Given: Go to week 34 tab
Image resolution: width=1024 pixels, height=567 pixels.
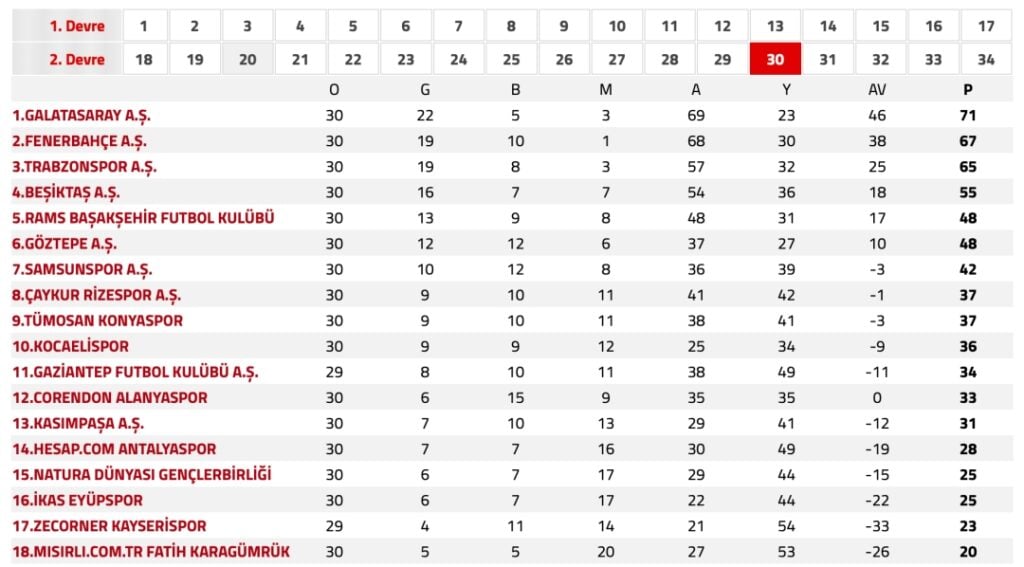Looking at the screenshot, I should coord(986,59).
